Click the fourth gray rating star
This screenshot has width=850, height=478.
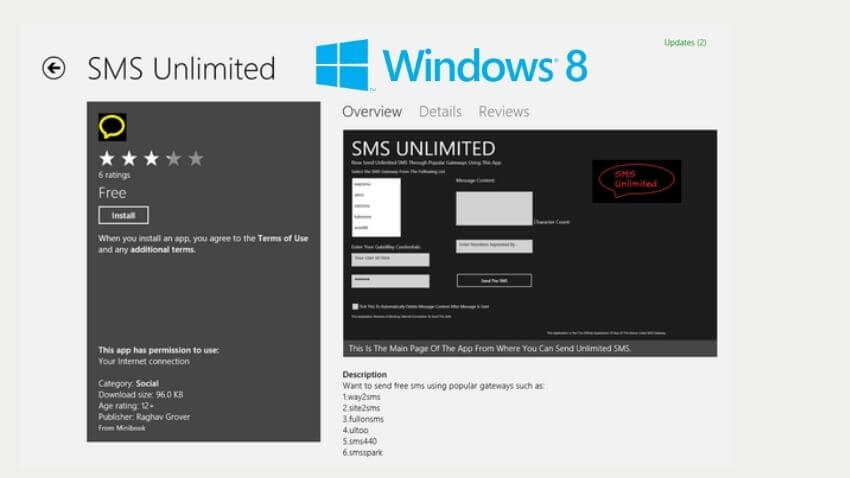[173, 158]
